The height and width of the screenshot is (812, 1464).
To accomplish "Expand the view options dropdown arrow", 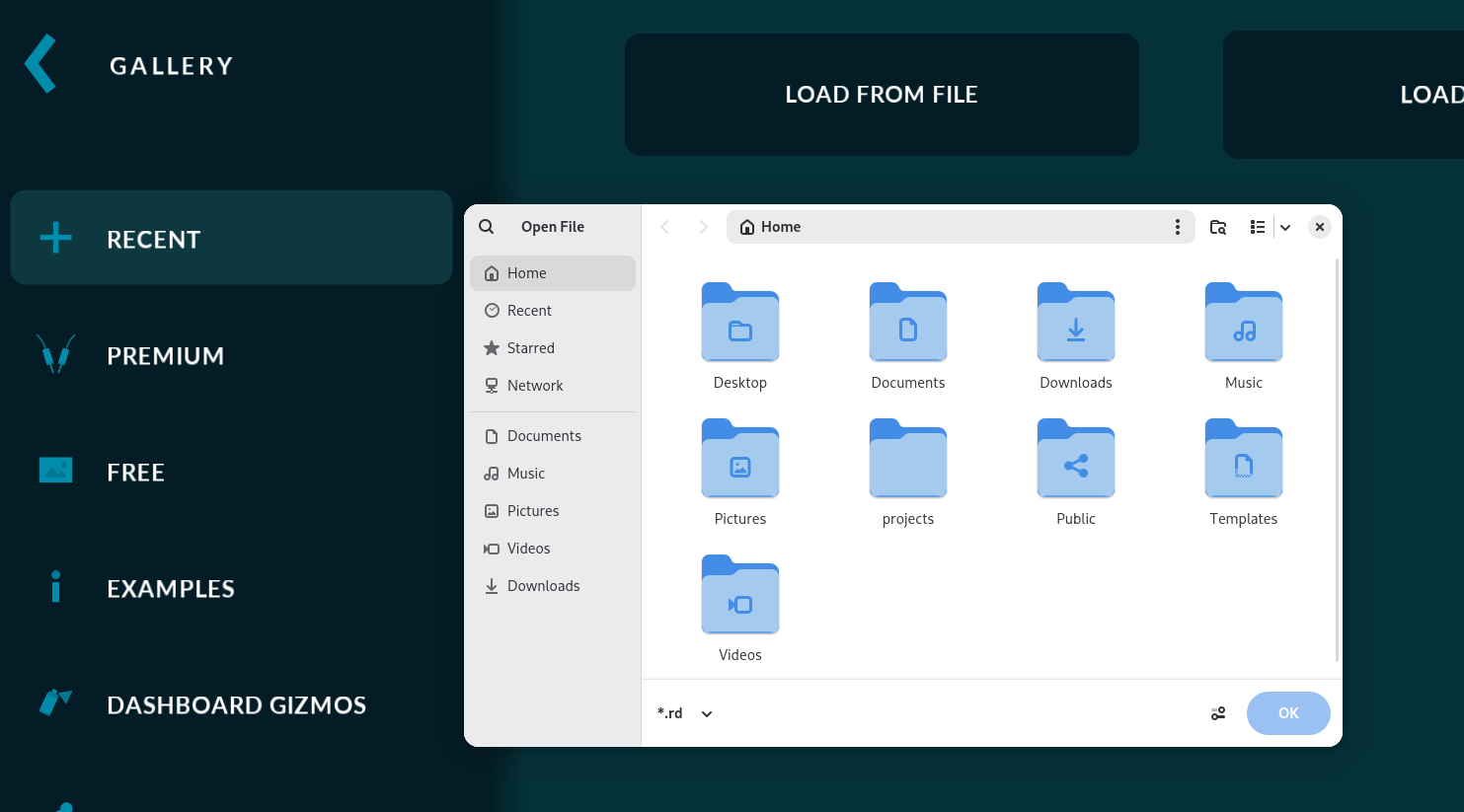I will 1285,228.
